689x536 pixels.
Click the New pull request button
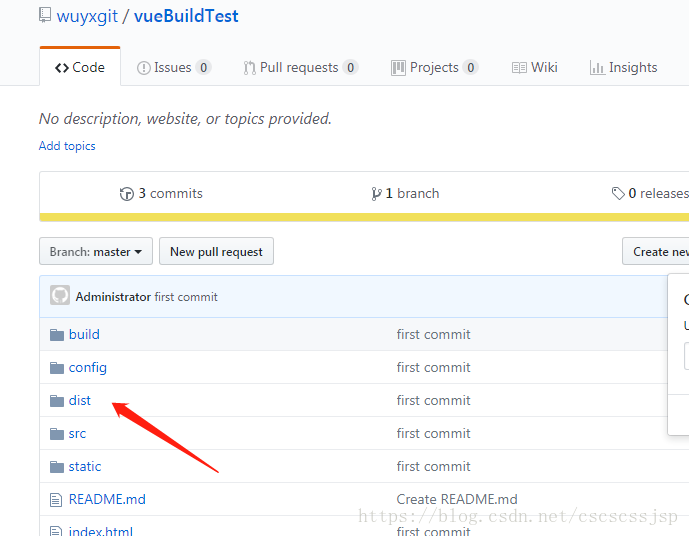216,251
